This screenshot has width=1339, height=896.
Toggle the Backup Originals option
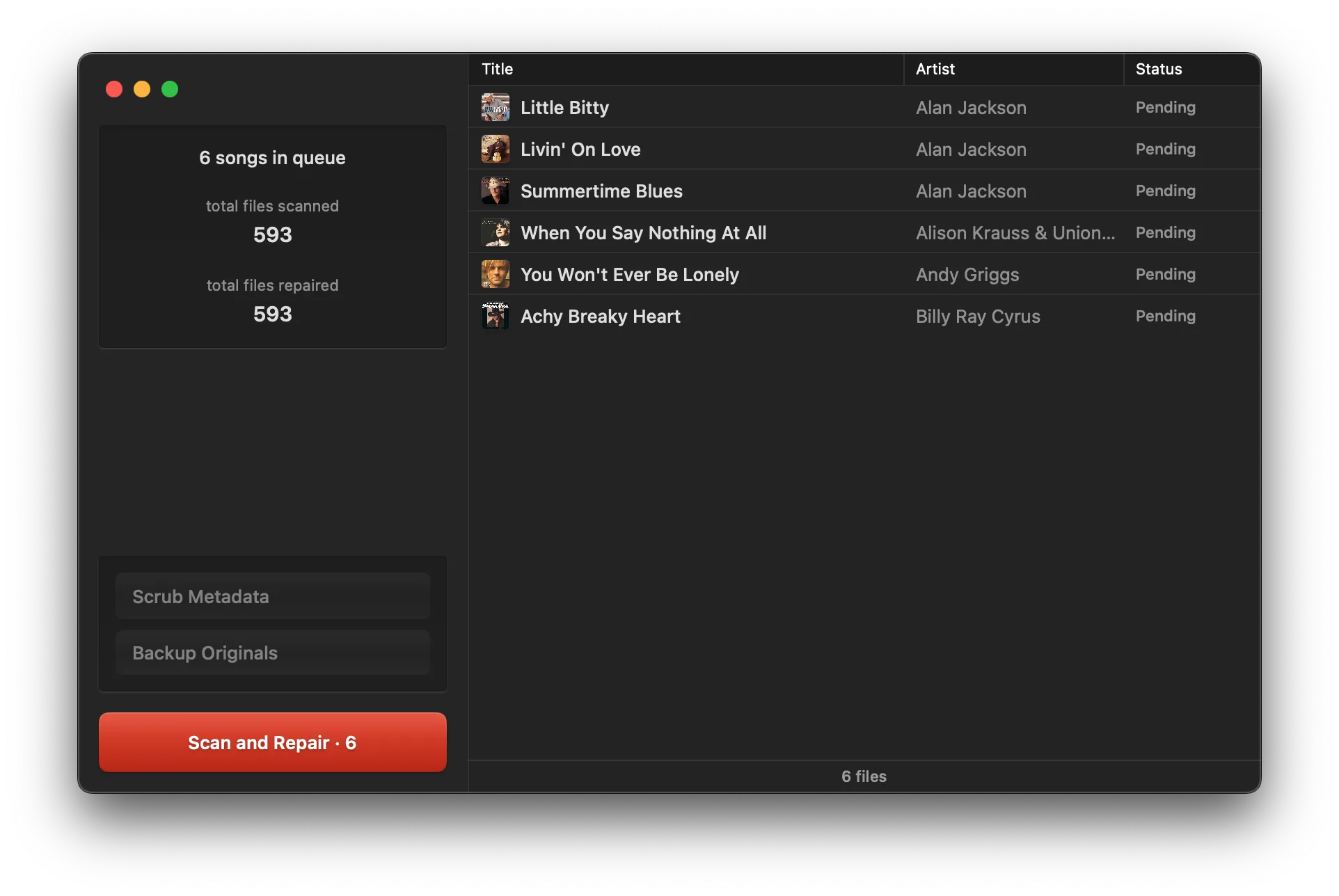click(272, 653)
